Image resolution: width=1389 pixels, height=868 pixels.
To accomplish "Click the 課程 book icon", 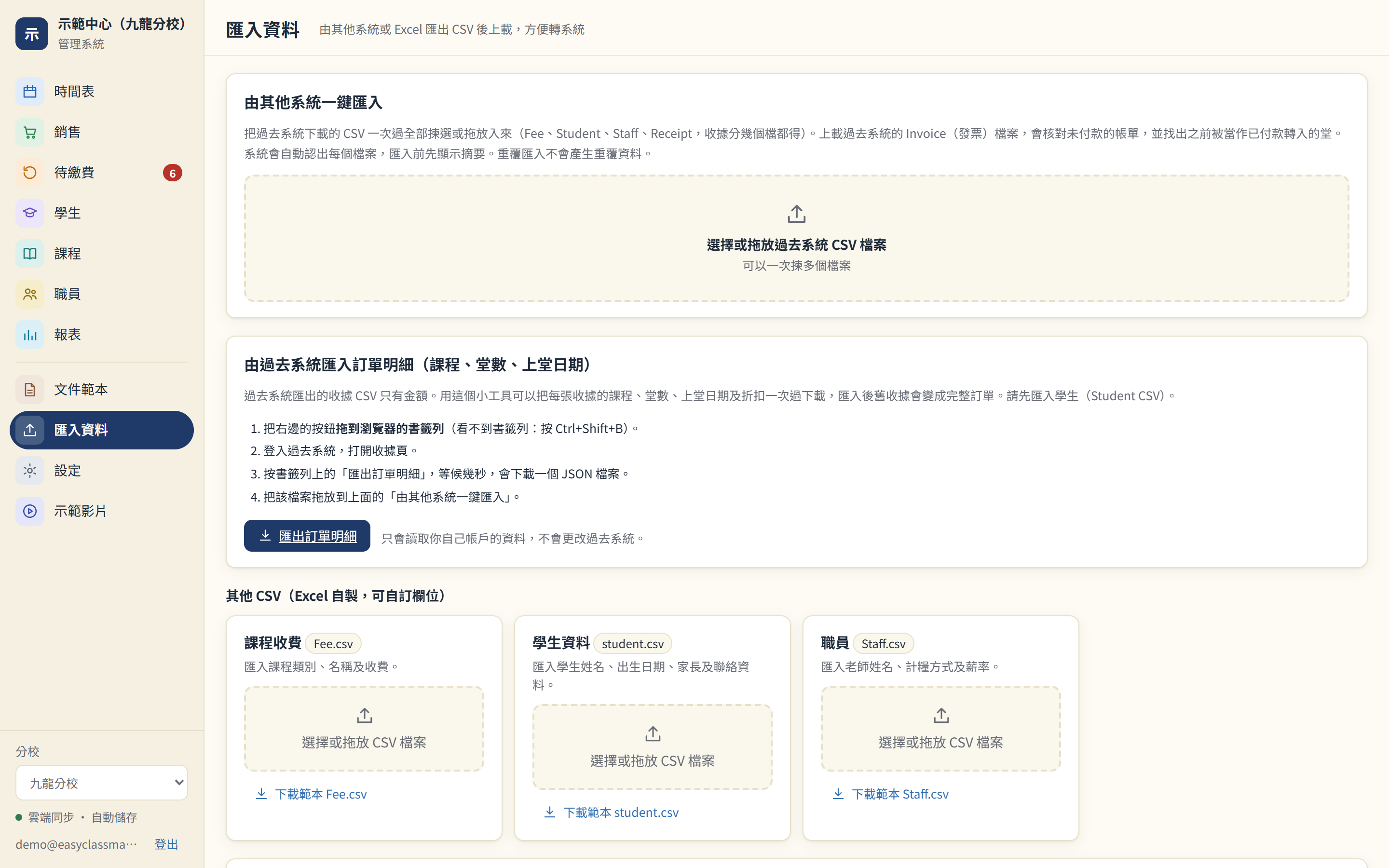I will [x=30, y=254].
